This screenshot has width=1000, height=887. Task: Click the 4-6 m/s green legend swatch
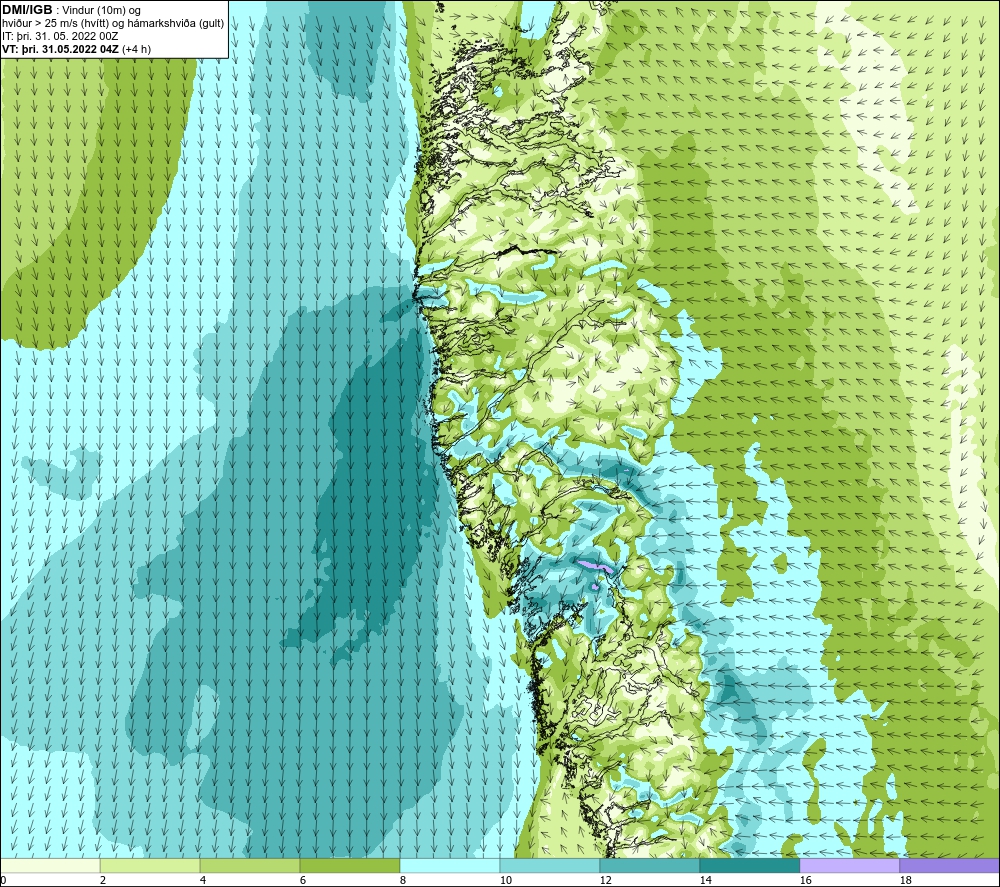[x=250, y=865]
